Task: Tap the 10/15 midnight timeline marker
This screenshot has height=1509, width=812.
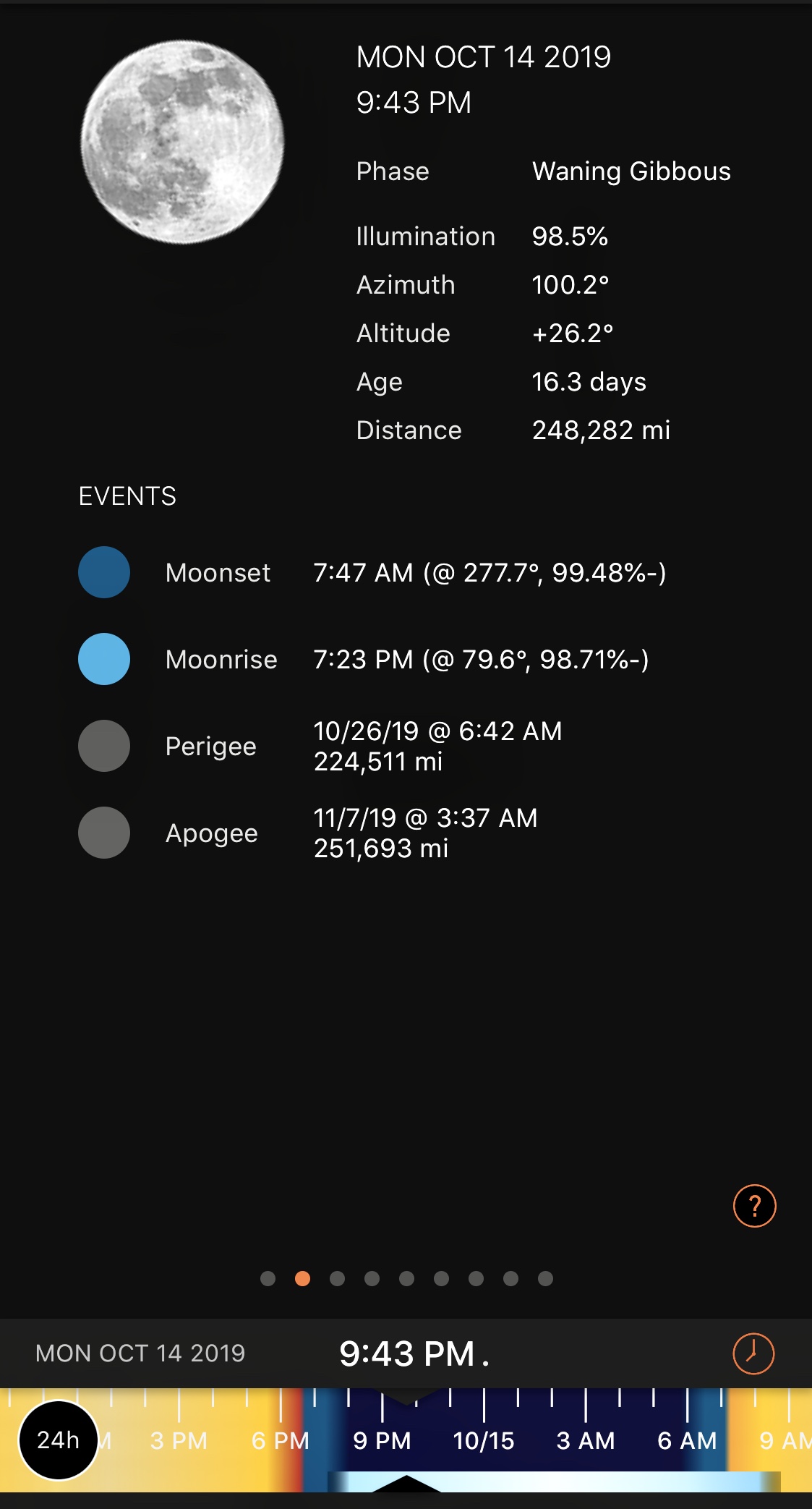Action: pos(484,1440)
